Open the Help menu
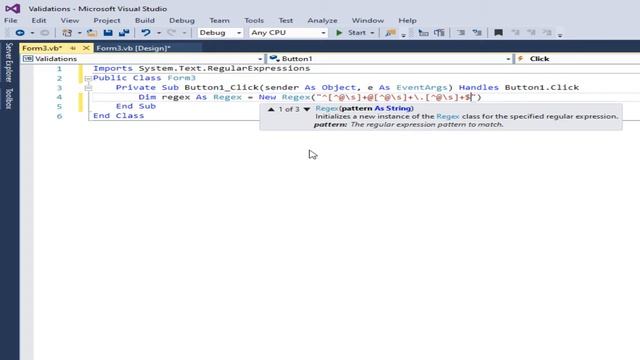 [x=407, y=20]
